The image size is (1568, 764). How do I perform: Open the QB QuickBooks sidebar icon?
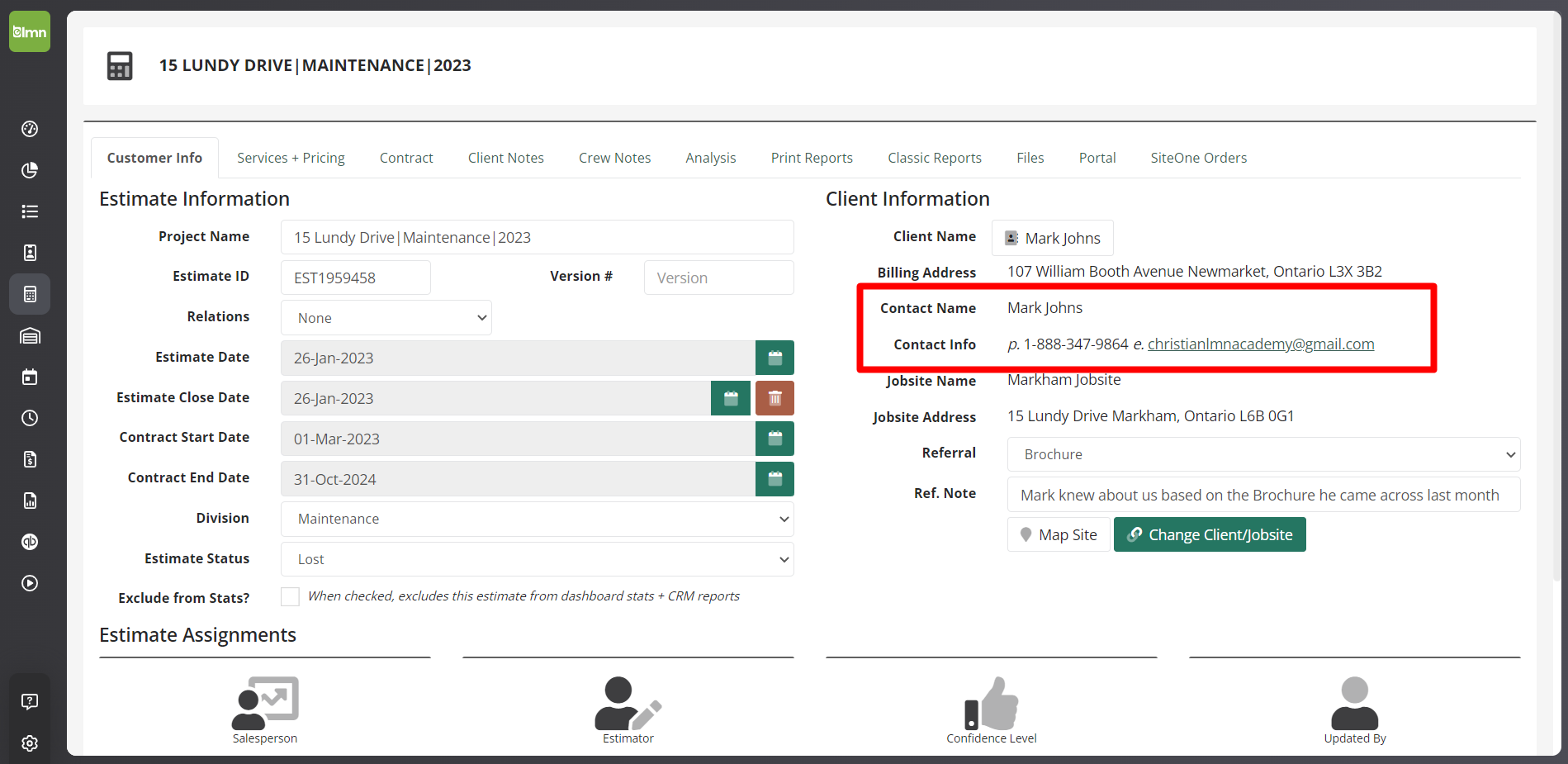pos(30,542)
